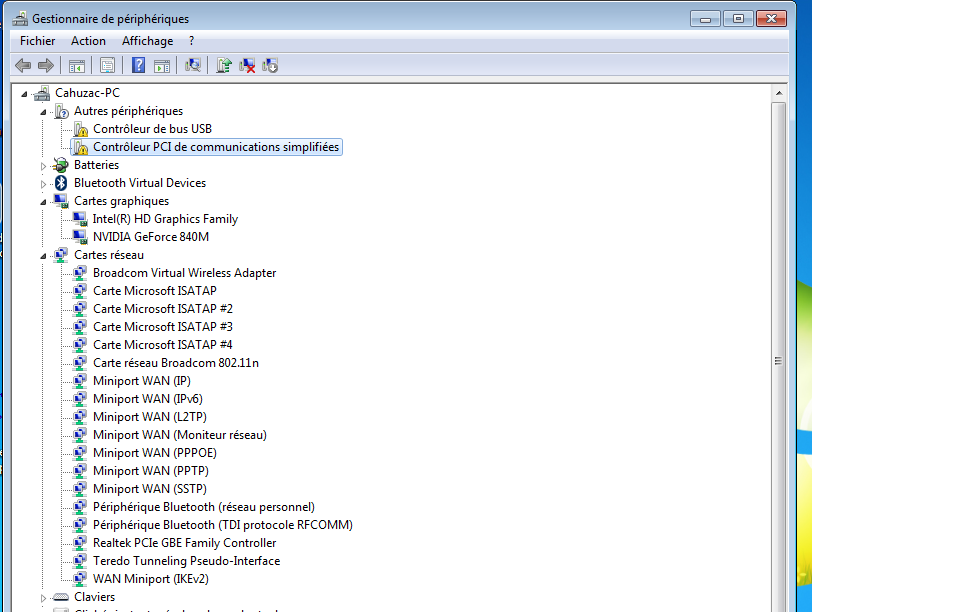Select NVIDIA GeForce 840M device
The height and width of the screenshot is (612, 960).
(150, 237)
